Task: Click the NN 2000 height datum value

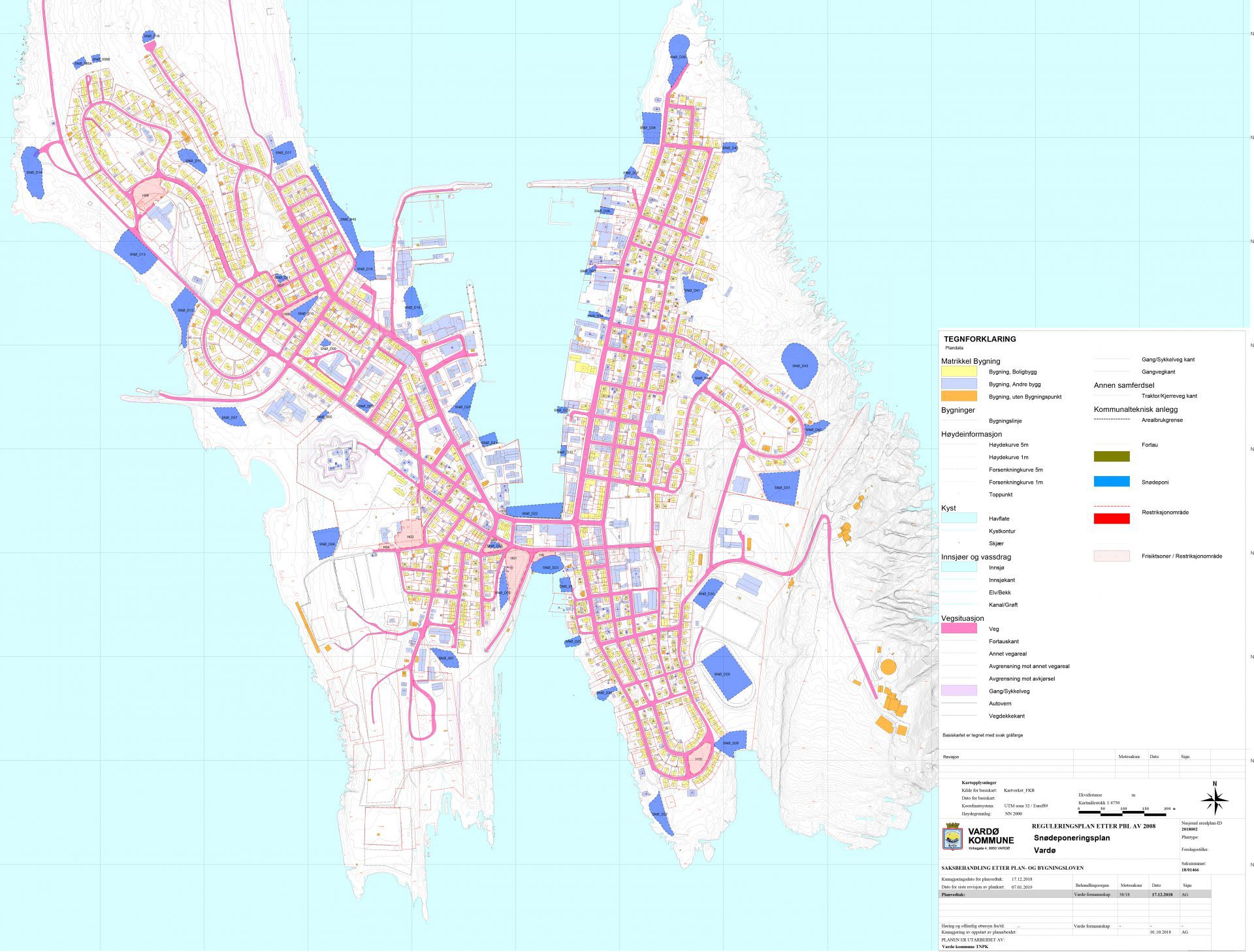Action: tap(1014, 814)
